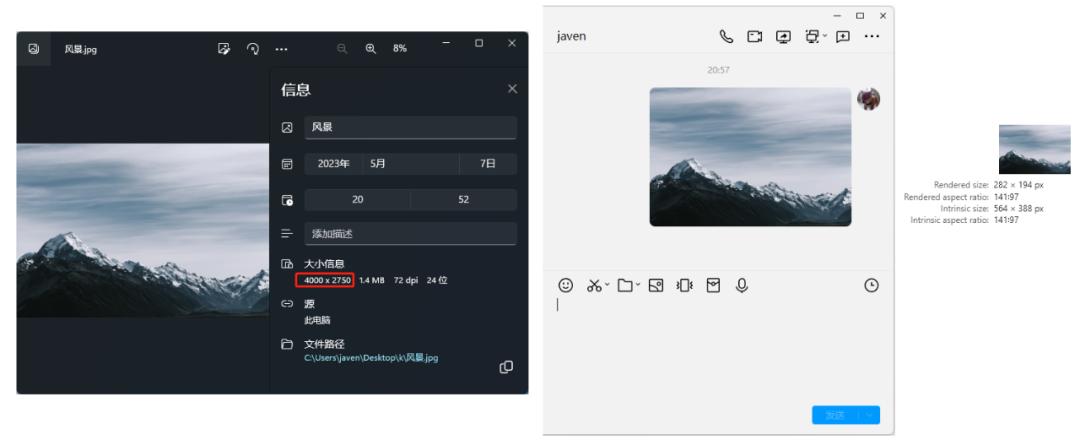Close the 信息 info panel
This screenshot has height=440, width=1080.
(512, 89)
